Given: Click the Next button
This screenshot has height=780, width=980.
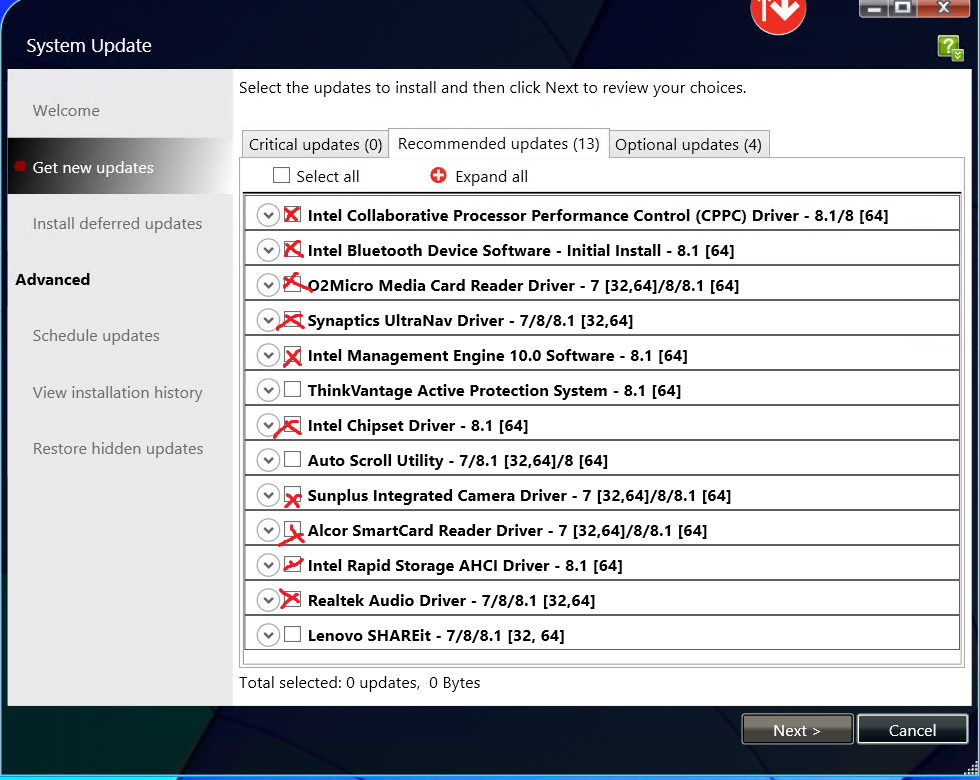Looking at the screenshot, I should [797, 729].
